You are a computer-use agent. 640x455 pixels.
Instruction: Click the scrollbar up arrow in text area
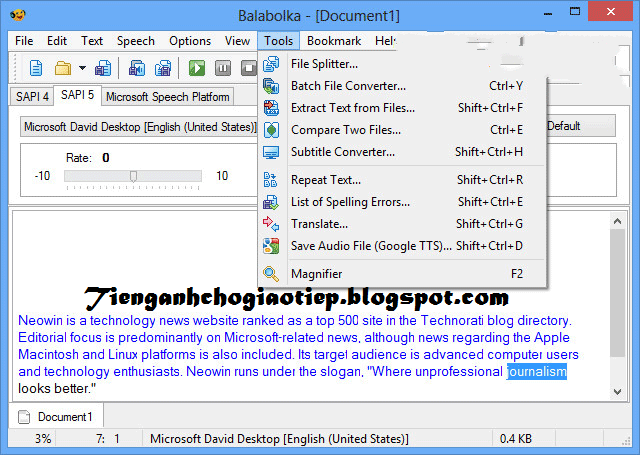pyautogui.click(x=618, y=222)
